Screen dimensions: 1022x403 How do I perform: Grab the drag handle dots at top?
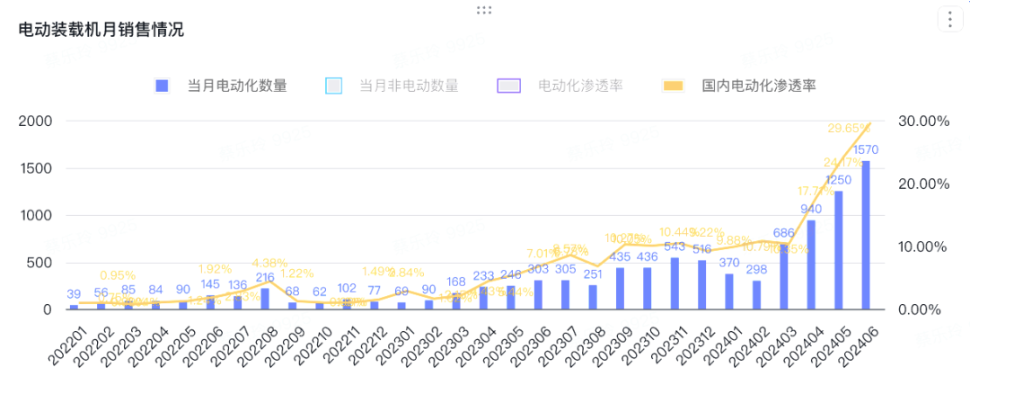click(484, 10)
